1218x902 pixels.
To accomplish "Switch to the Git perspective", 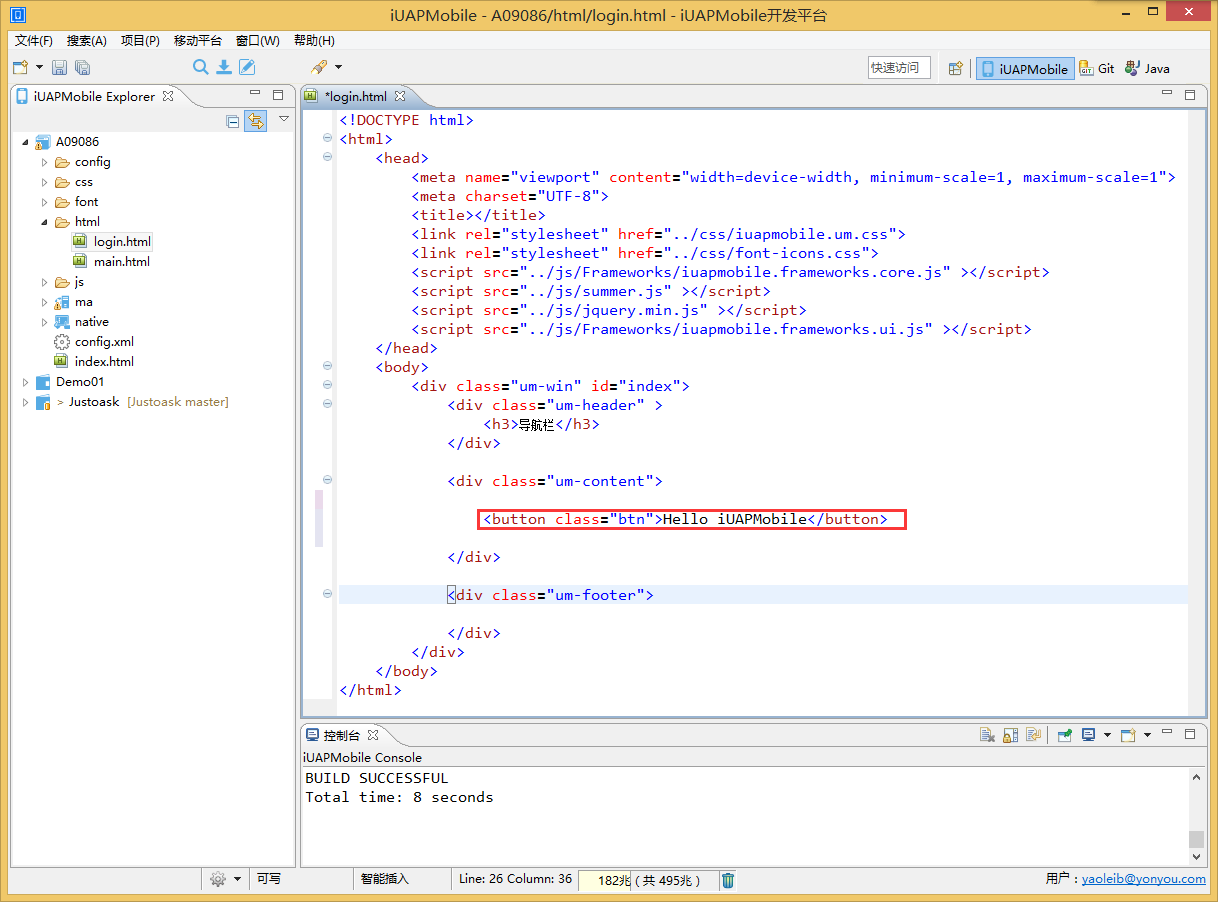I will pos(1097,69).
